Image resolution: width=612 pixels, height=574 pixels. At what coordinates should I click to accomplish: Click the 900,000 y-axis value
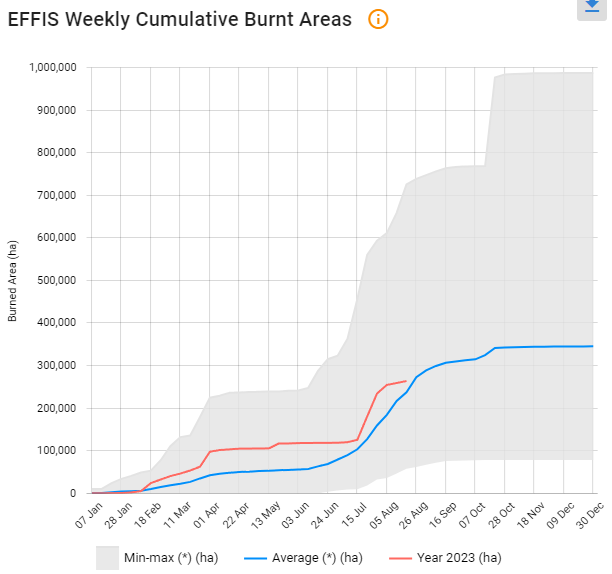click(x=57, y=110)
